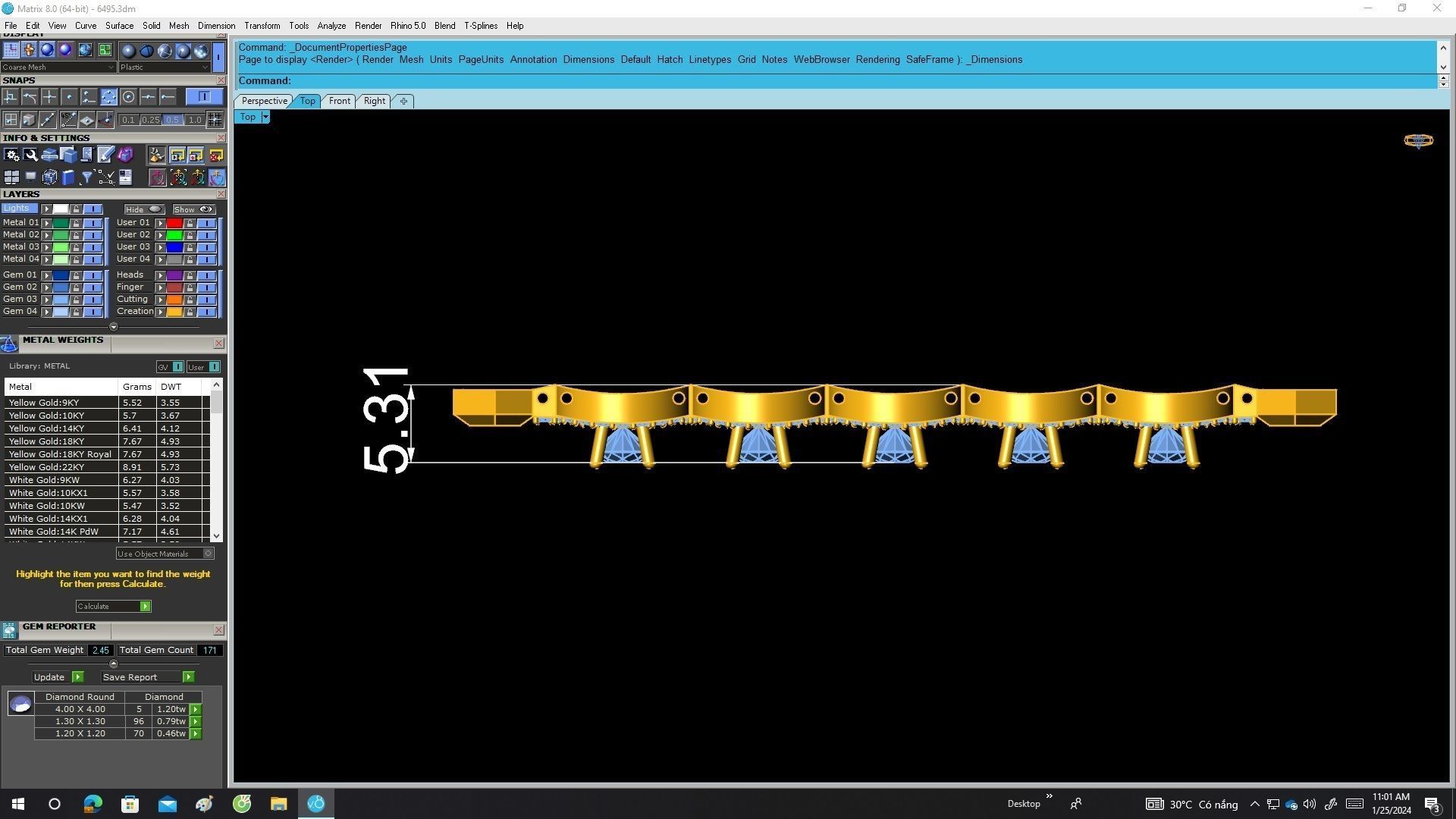Toggle the Metal 01 layer on/off switch
The width and height of the screenshot is (1456, 819).
93,223
